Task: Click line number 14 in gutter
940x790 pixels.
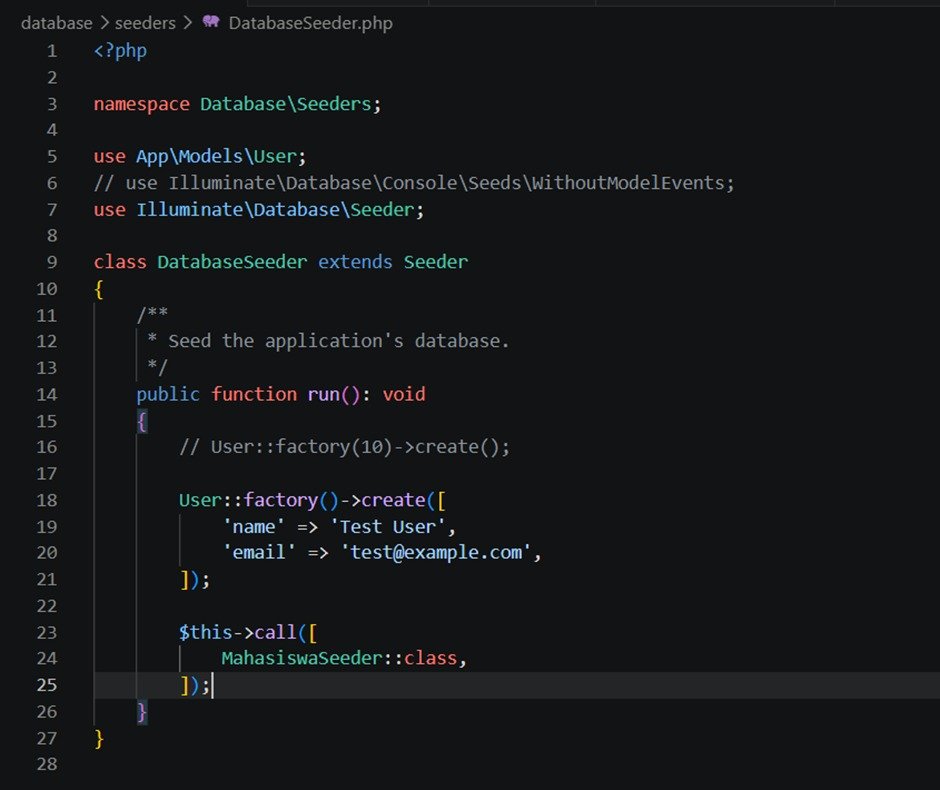Action: [x=47, y=394]
